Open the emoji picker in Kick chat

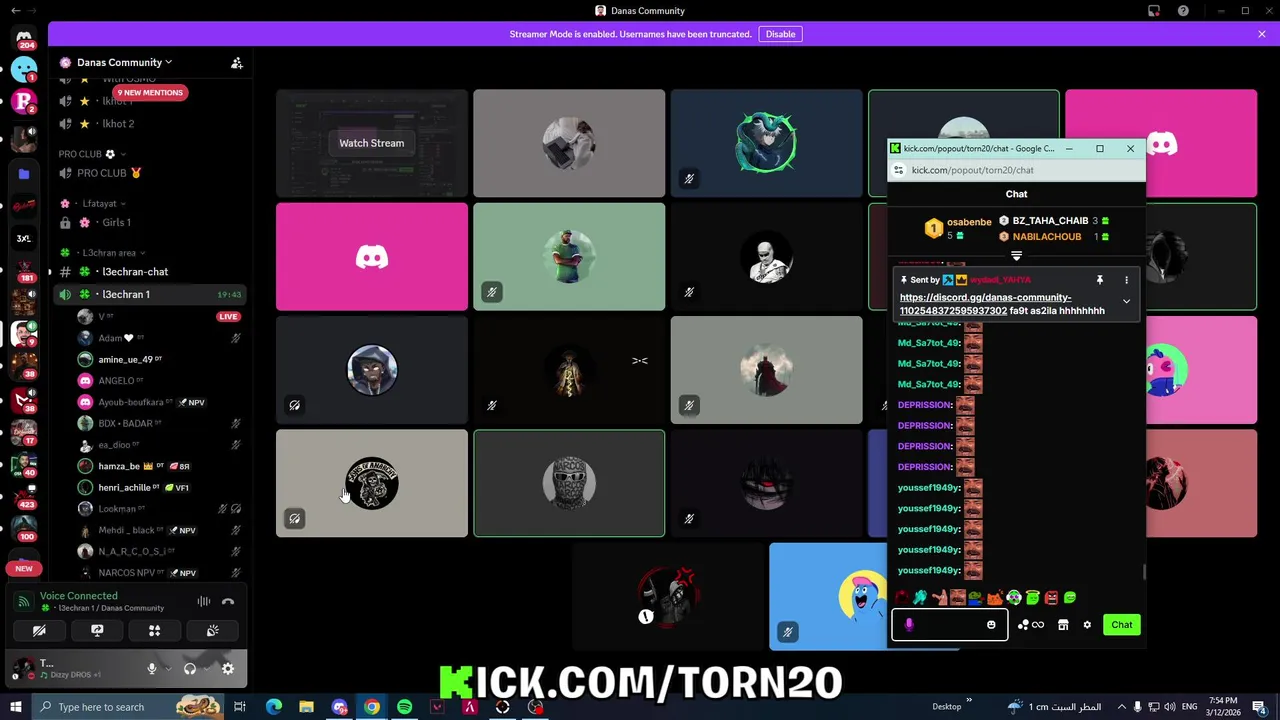[991, 625]
